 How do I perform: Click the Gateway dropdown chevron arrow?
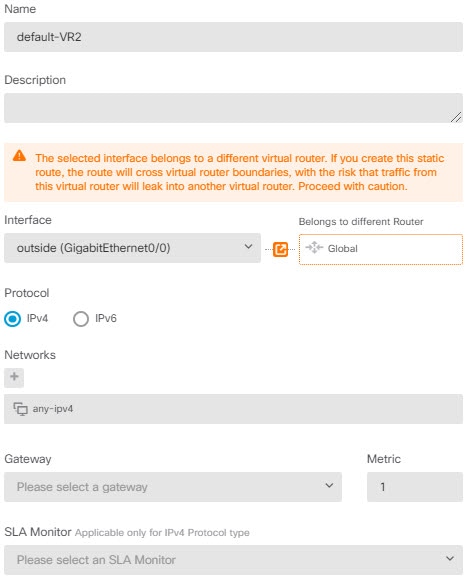click(x=329, y=485)
